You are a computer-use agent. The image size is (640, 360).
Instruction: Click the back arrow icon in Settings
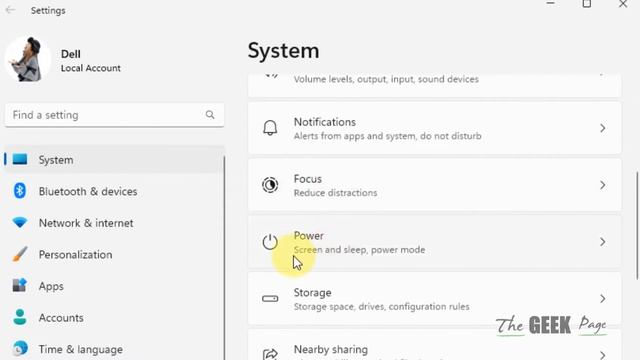coord(10,10)
